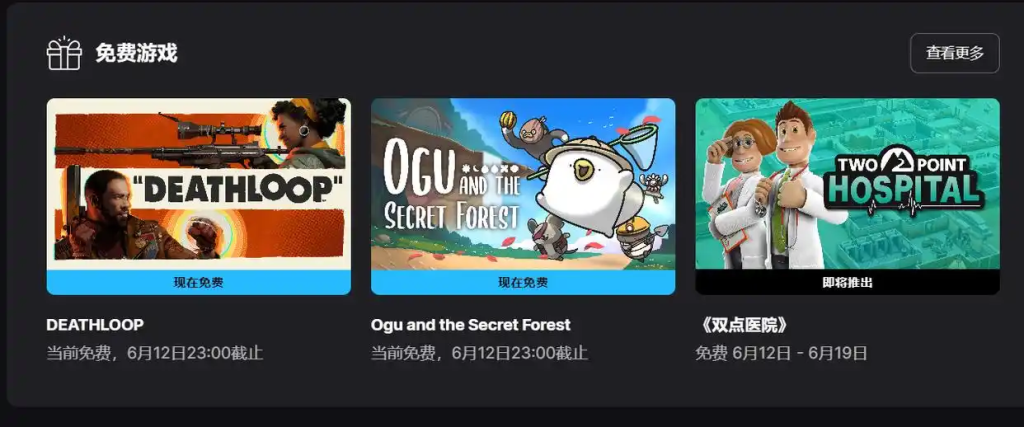Open the 查看更多 button
The height and width of the screenshot is (427, 1024).
click(x=954, y=53)
